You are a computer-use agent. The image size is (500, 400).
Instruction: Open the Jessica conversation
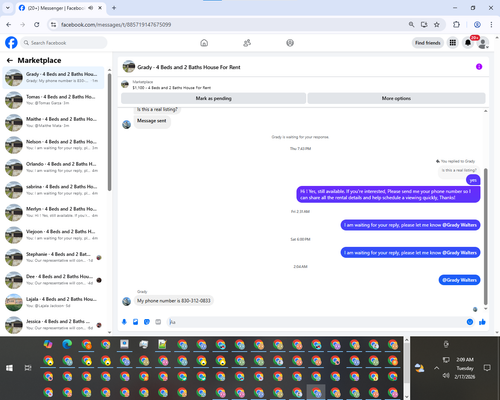pyautogui.click(x=53, y=325)
